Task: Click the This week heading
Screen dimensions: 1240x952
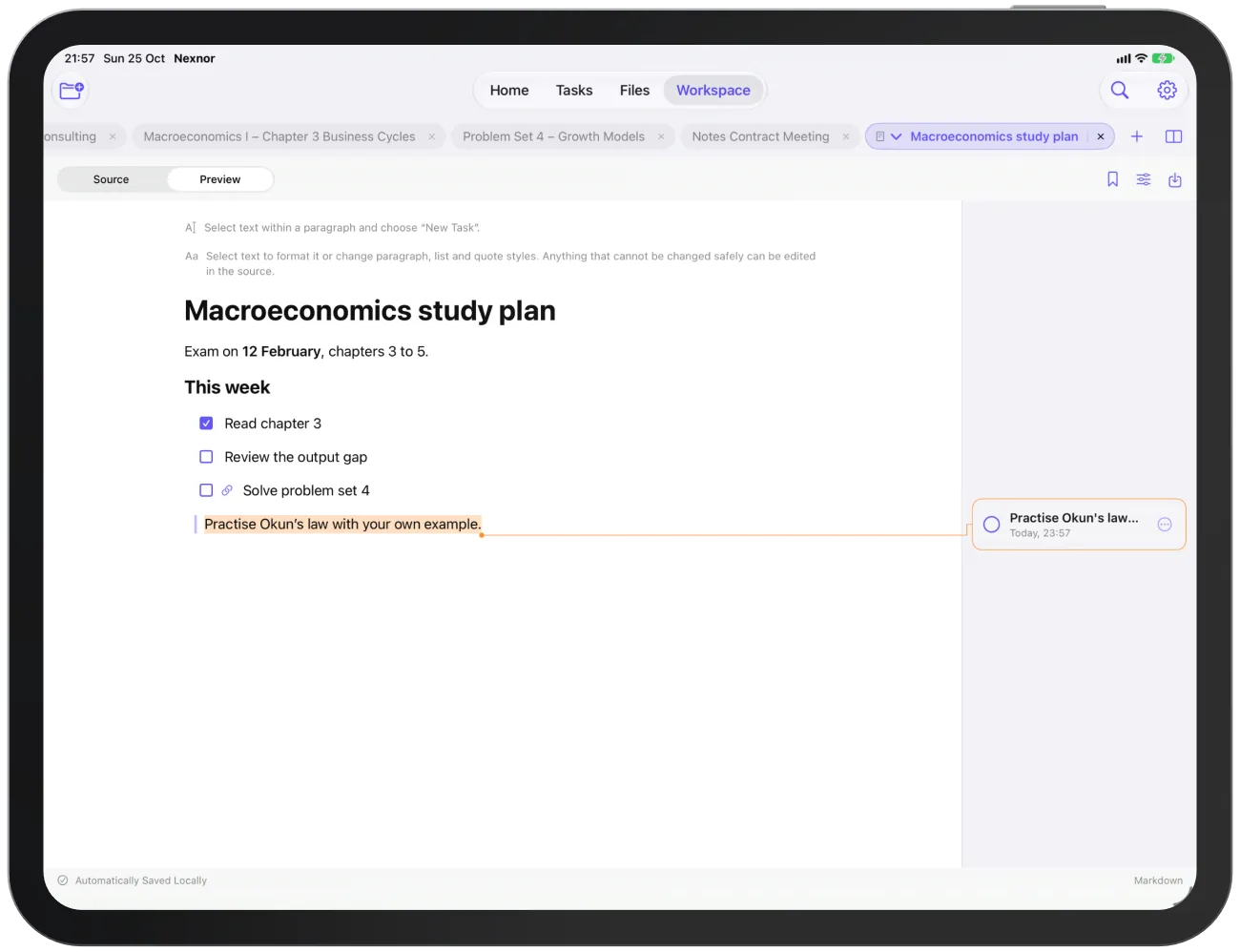Action: (227, 387)
